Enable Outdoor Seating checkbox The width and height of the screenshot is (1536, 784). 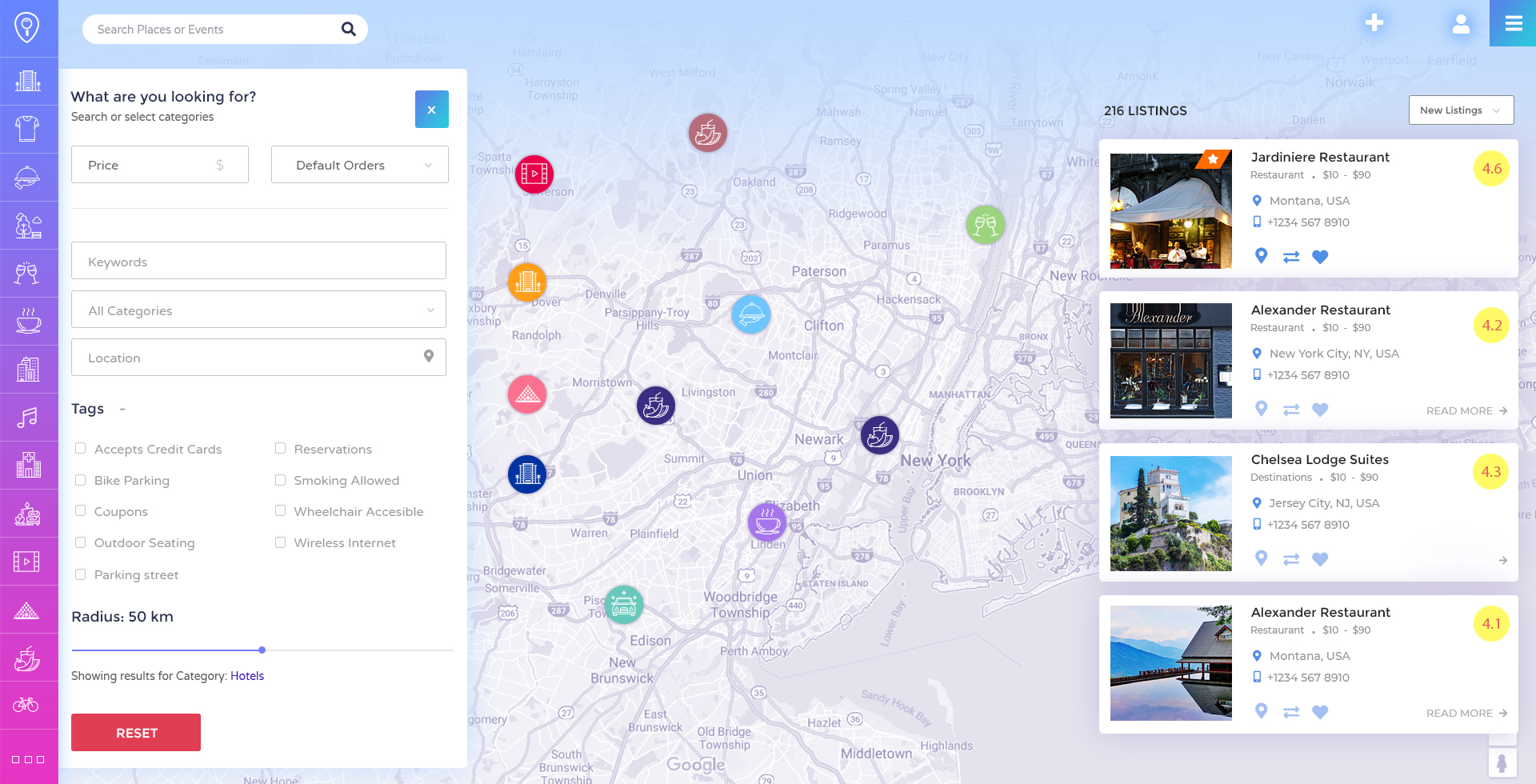80,542
